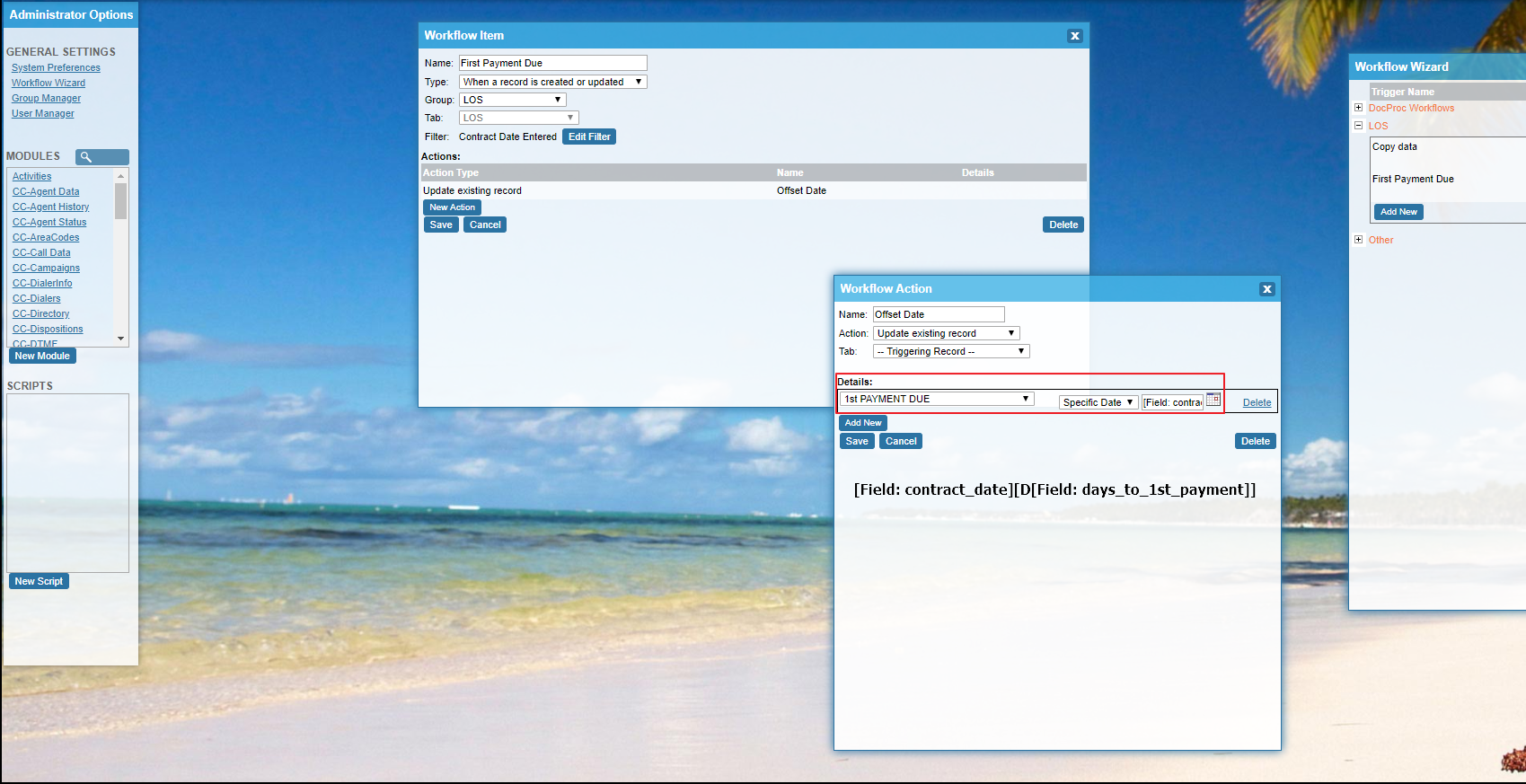Open the Type dropdown in Workflow Item
Screen dimensions: 1526x784
pyautogui.click(x=553, y=82)
